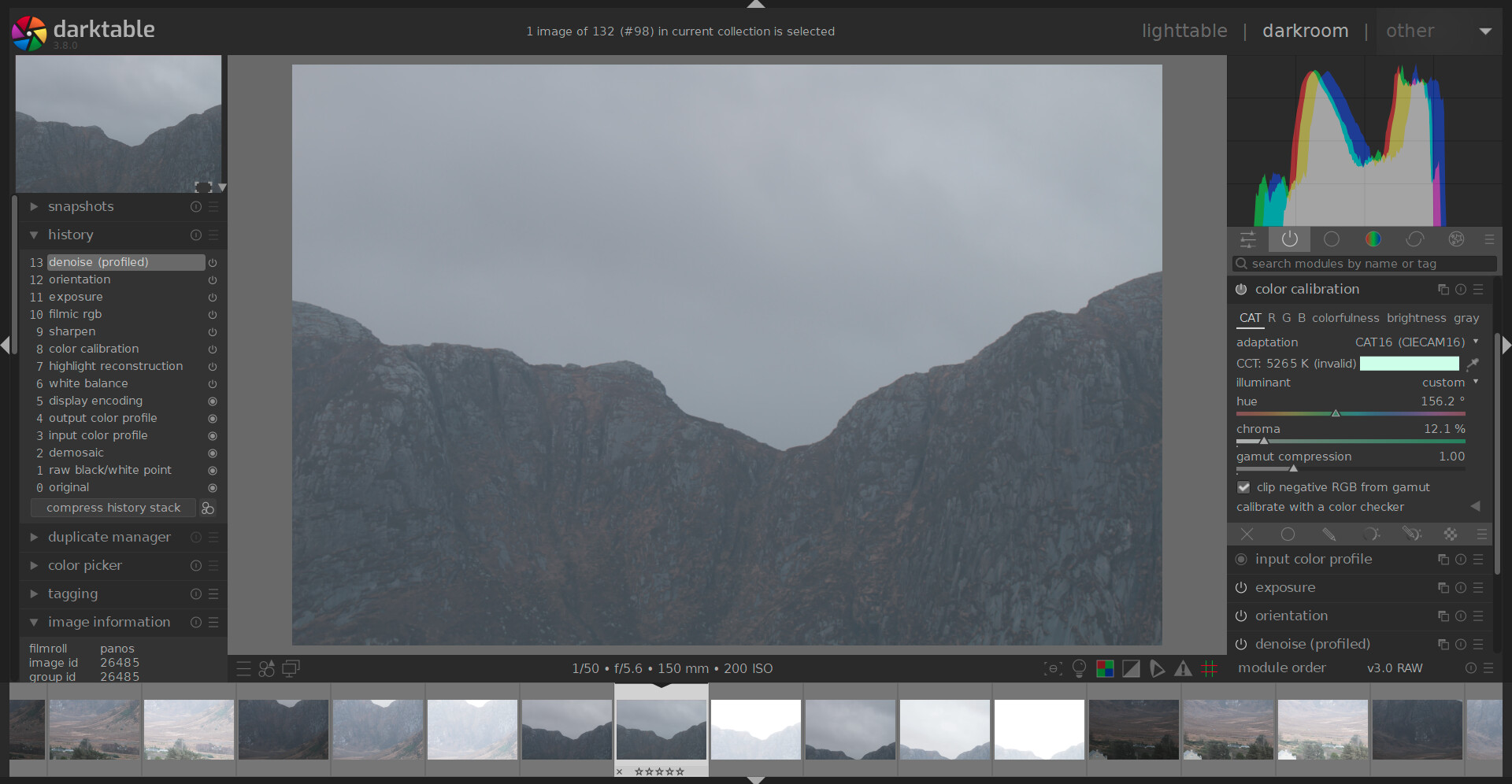Image resolution: width=1512 pixels, height=784 pixels.
Task: Toggle the clipping indication triangle icon
Action: pos(1131,669)
